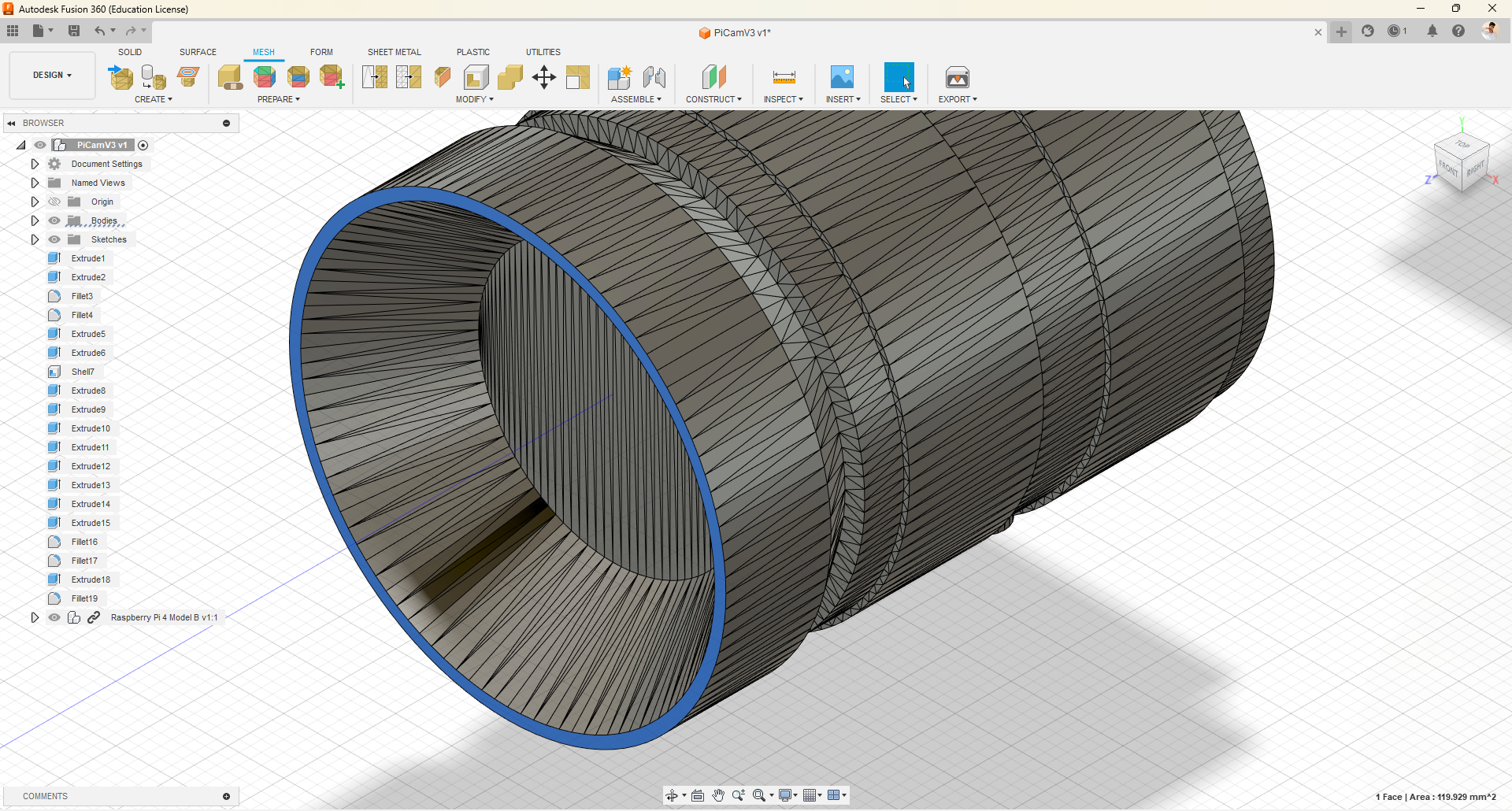Select the mesh Combine tool icon
Screen dimensions: 1512x811
tap(510, 77)
